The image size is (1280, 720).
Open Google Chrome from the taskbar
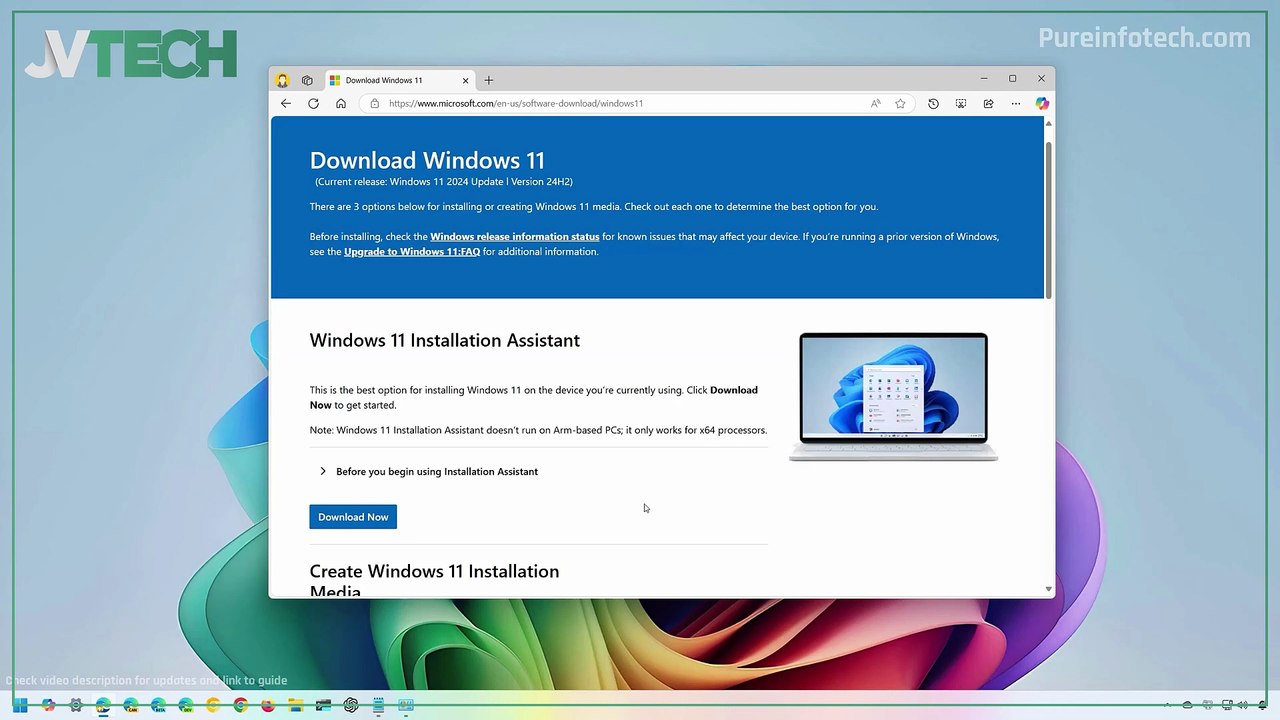240,705
